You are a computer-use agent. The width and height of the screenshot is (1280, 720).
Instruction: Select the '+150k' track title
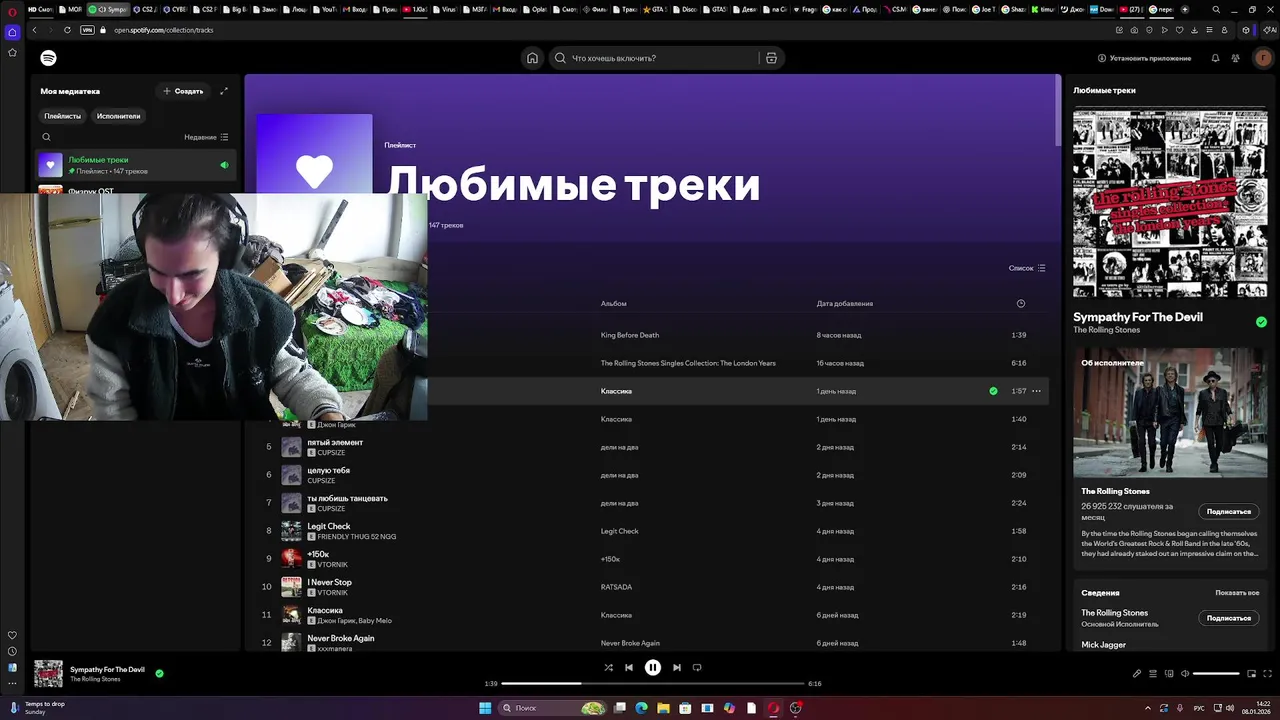click(318, 554)
